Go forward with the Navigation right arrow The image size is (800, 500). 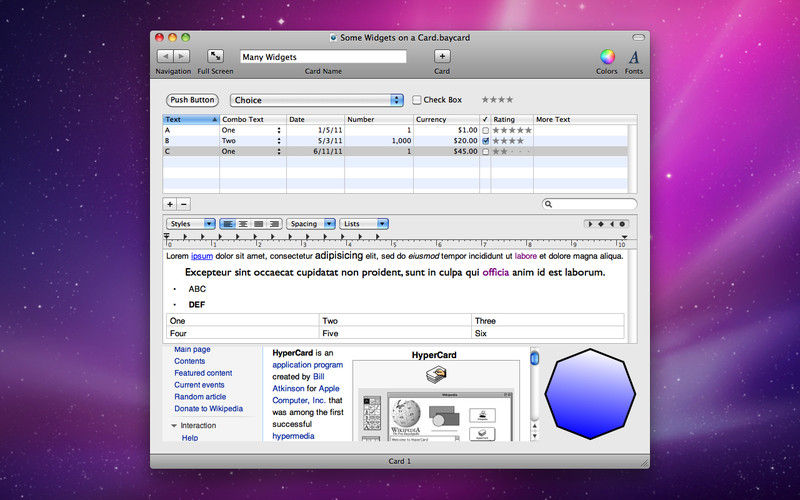(182, 56)
